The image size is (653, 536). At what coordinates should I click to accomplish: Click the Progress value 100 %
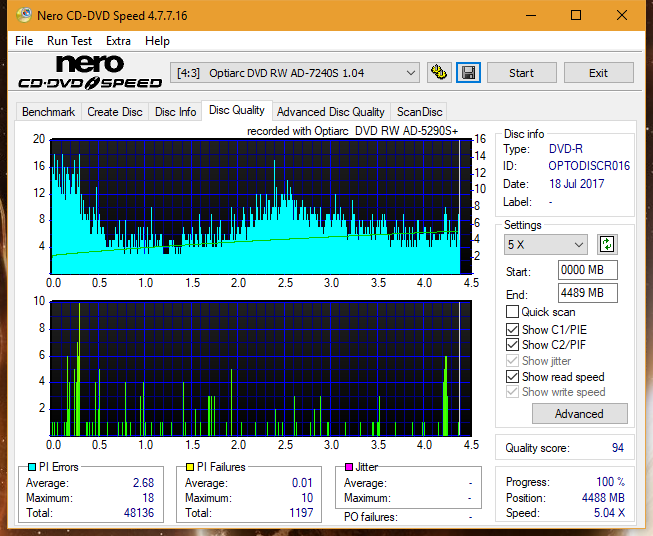[x=611, y=482]
